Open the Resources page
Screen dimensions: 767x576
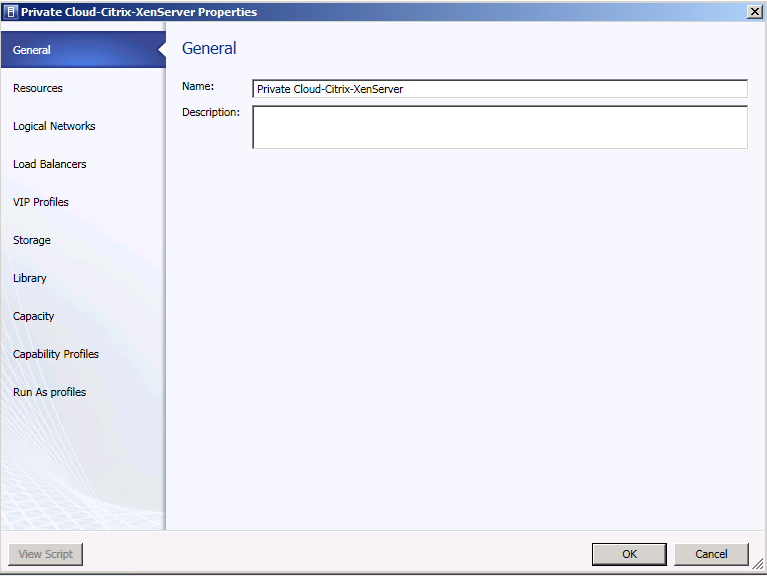pos(38,88)
